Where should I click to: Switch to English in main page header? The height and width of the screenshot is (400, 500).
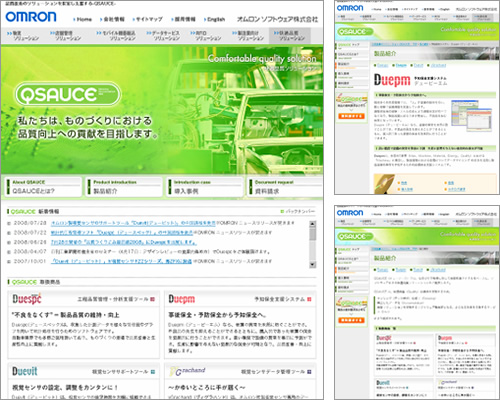point(215,19)
